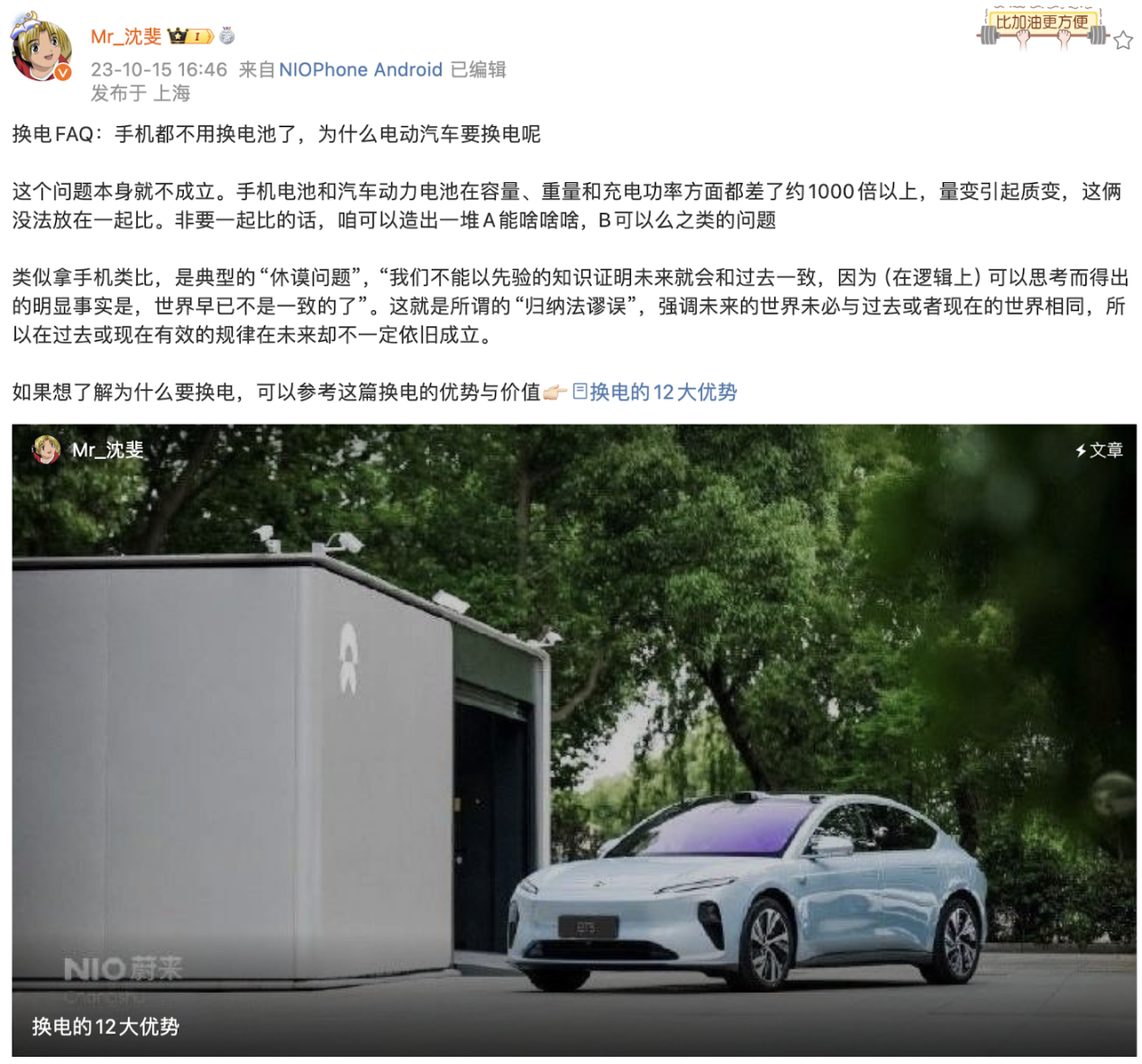The height and width of the screenshot is (1064, 1142).
Task: Click the NIOPhone Android source link
Action: pyautogui.click(x=361, y=69)
